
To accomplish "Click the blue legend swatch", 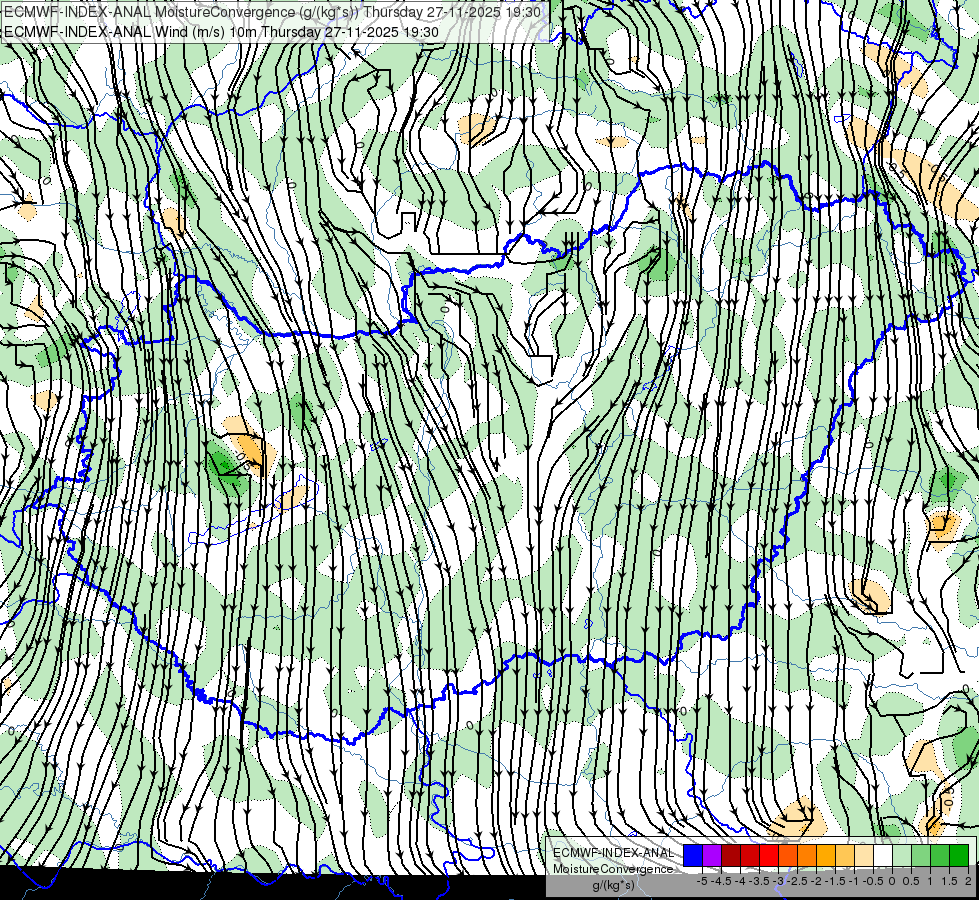I will coord(693,856).
